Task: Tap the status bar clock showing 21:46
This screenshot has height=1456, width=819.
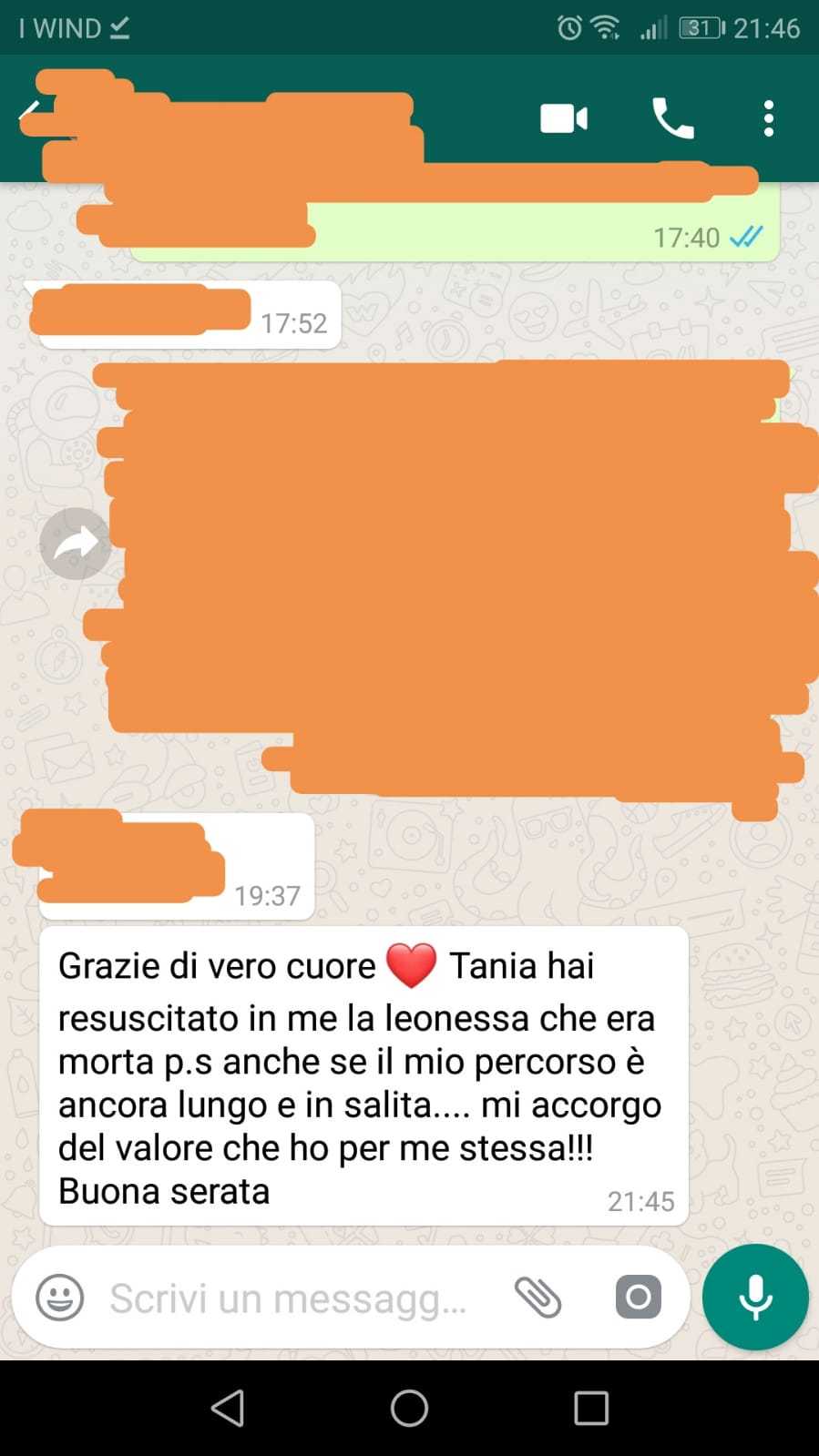Action: (x=767, y=28)
